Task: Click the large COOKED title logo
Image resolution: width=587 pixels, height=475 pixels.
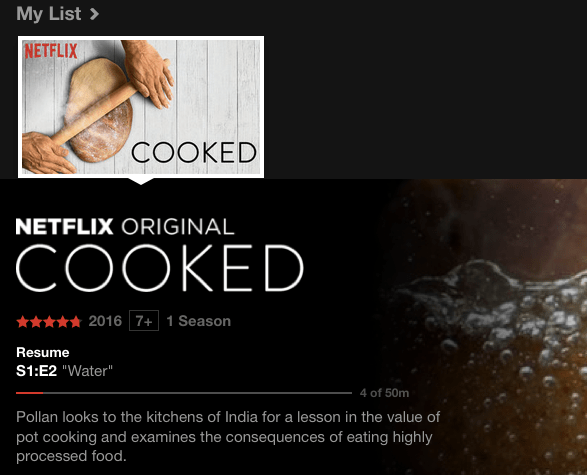Action: pyautogui.click(x=160, y=268)
